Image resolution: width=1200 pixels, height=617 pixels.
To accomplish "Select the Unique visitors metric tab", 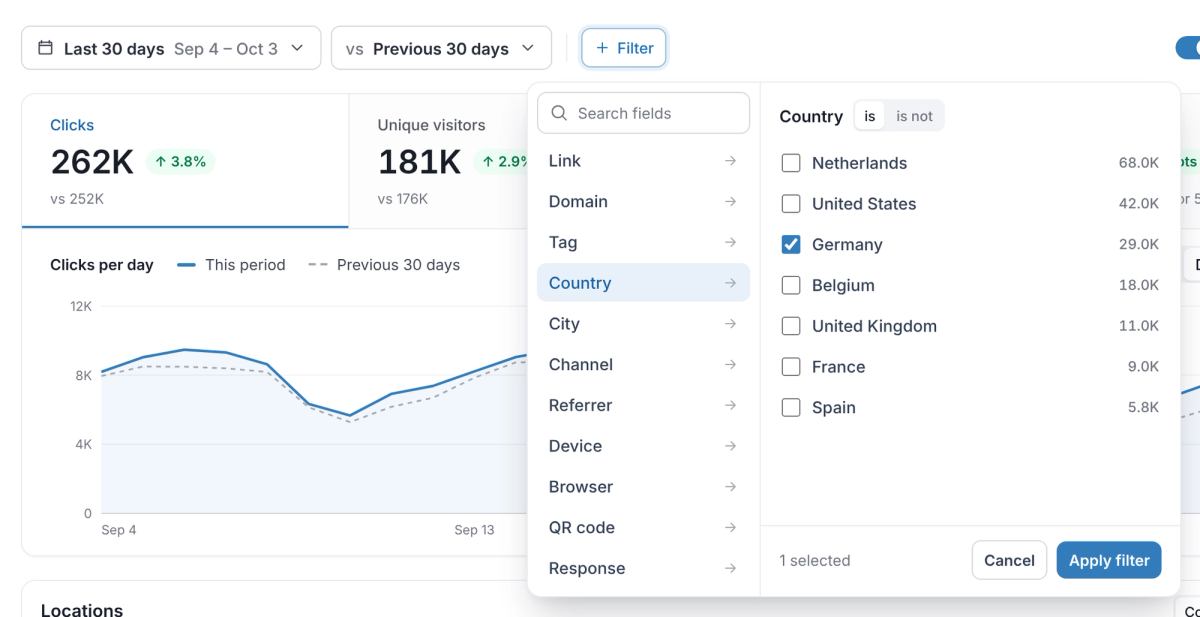I will click(x=438, y=161).
